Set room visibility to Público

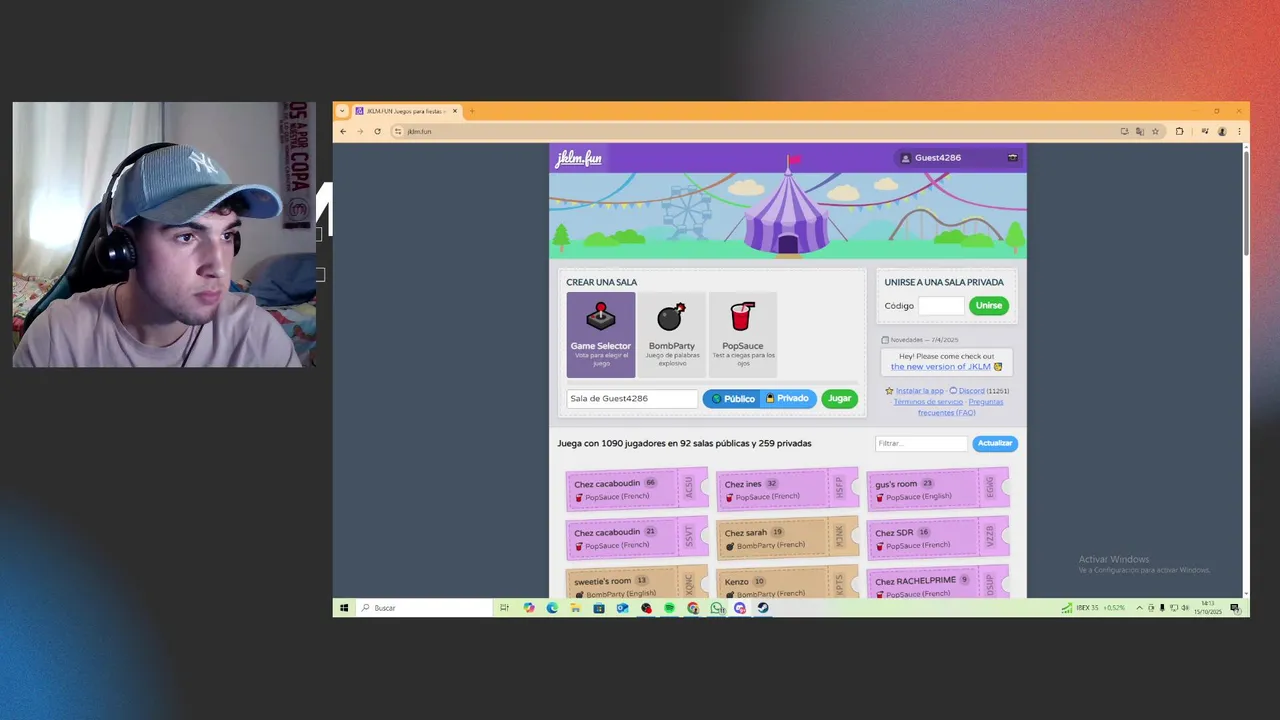[x=732, y=398]
